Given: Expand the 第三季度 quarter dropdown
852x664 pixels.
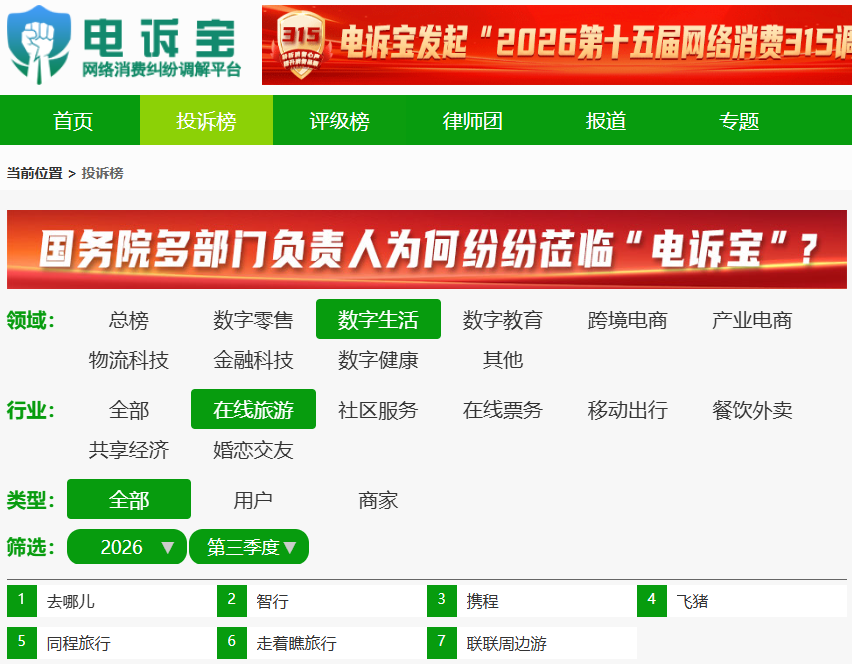Looking at the screenshot, I should click(249, 547).
